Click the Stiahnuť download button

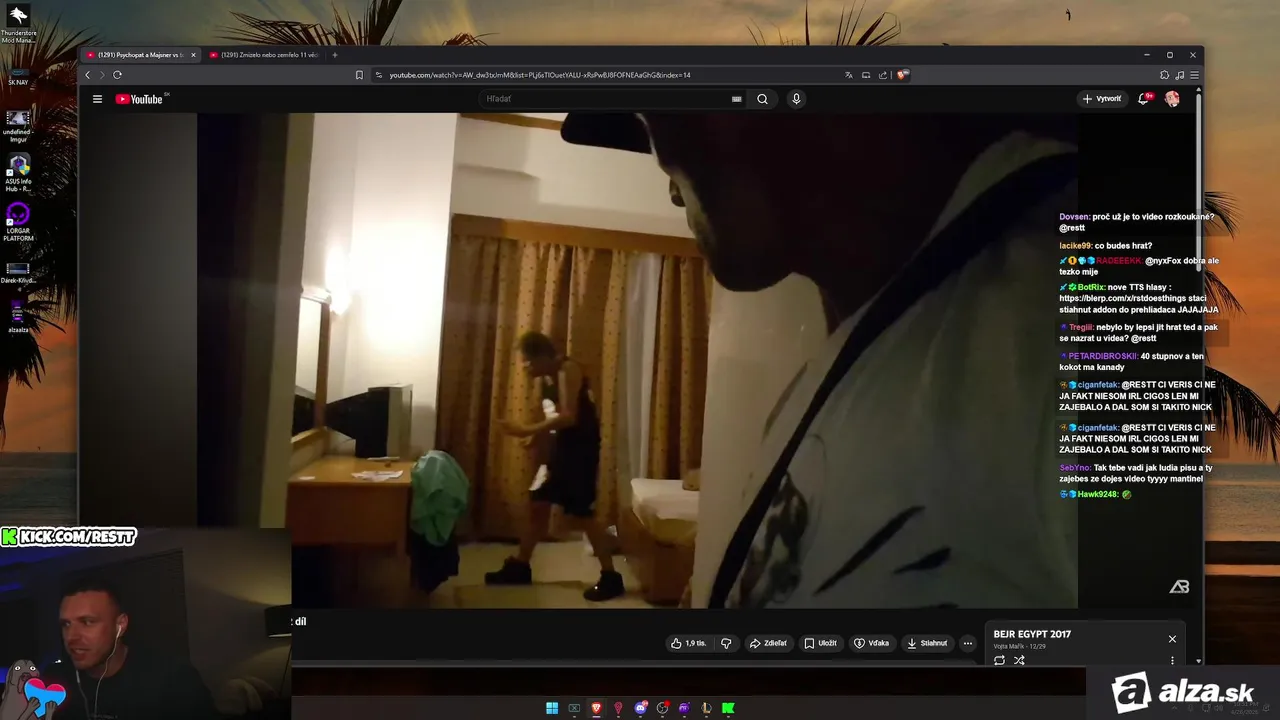[927, 643]
